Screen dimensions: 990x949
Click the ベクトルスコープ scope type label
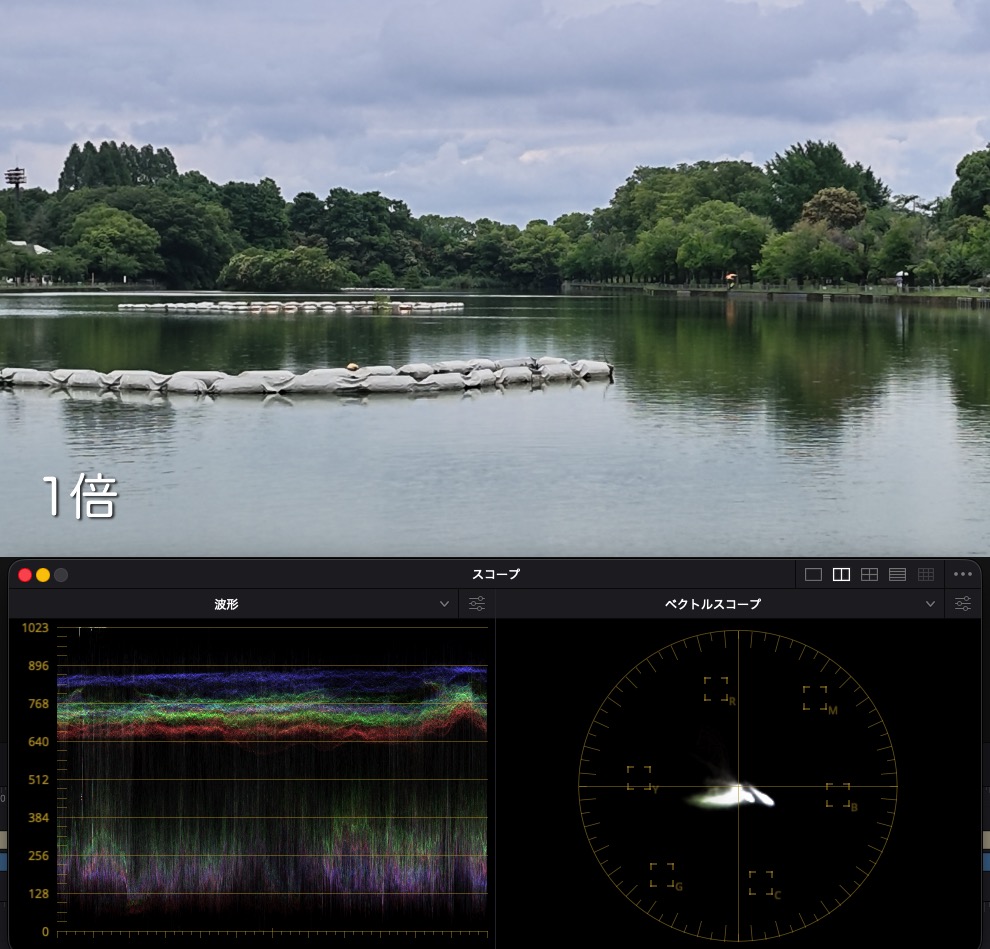[x=712, y=604]
